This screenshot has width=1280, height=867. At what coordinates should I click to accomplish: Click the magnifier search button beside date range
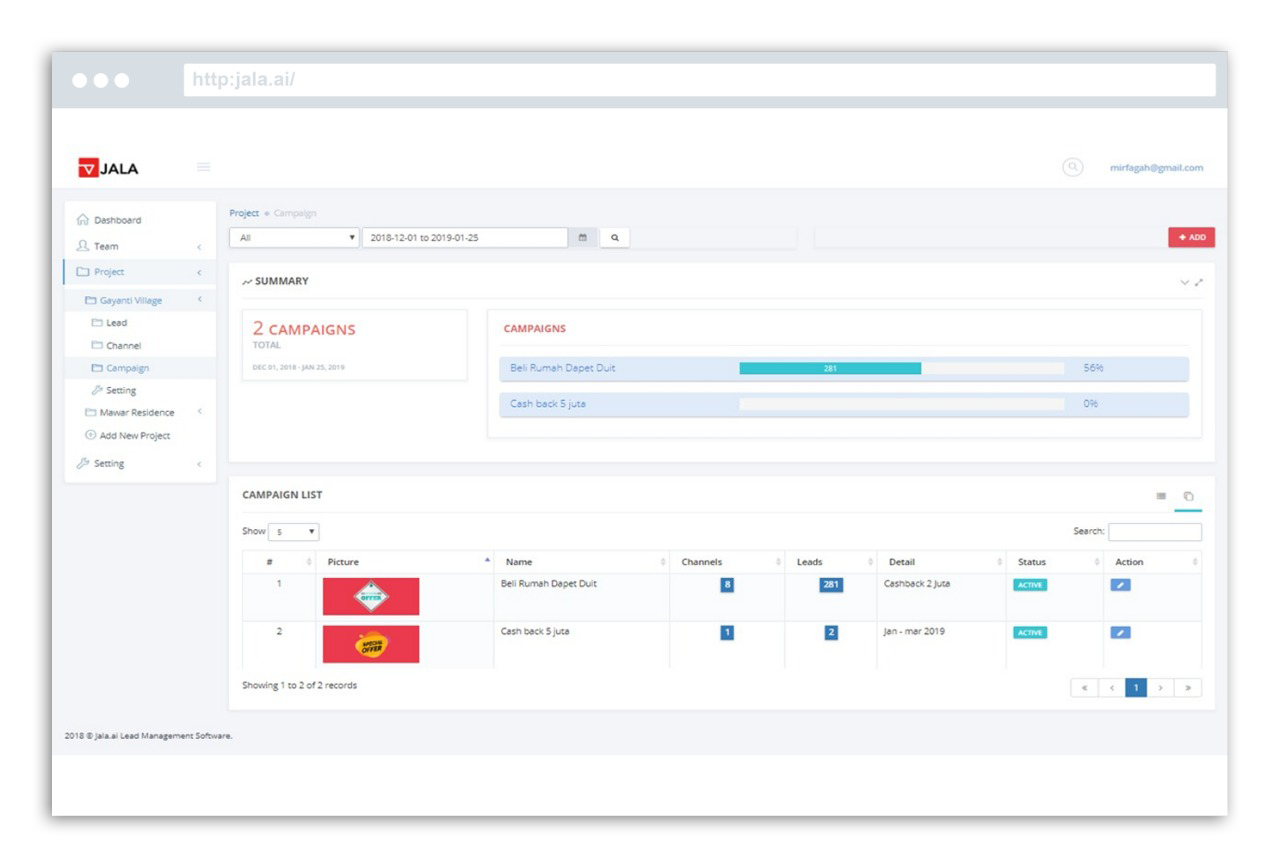tap(615, 238)
